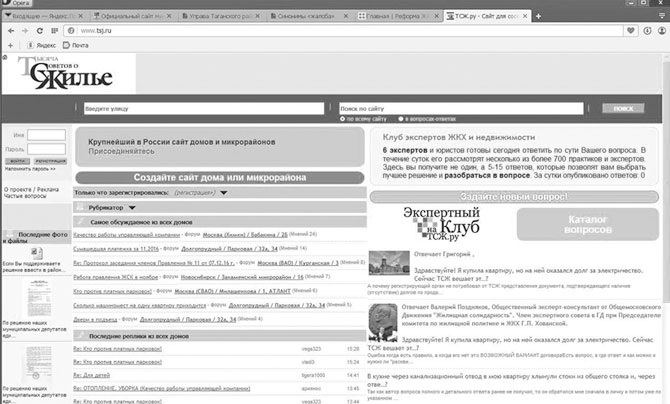Open the document icon under Последние фото
The width and height of the screenshot is (670, 404).
(37, 253)
